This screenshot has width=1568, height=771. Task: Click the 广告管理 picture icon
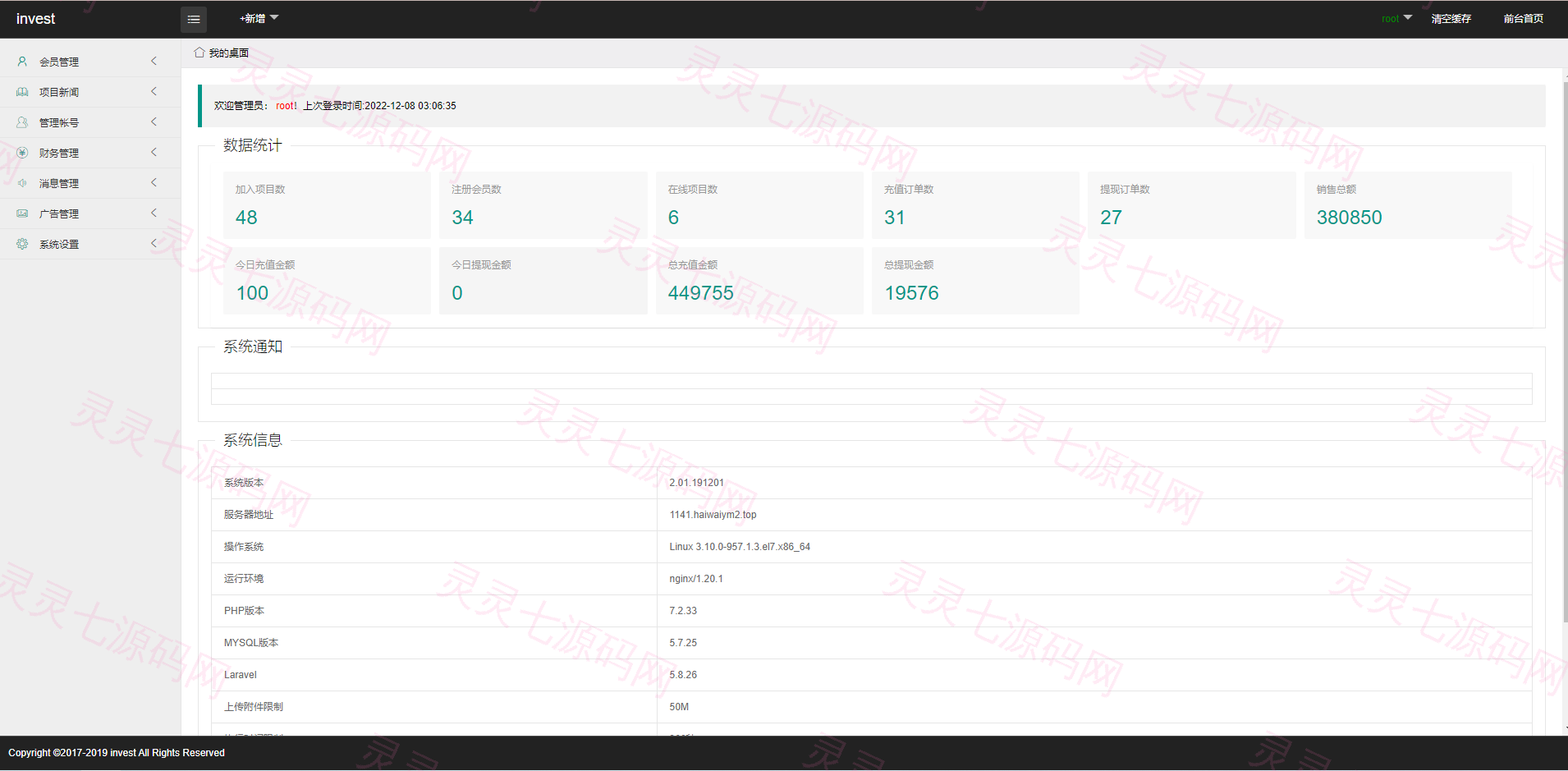[x=22, y=213]
